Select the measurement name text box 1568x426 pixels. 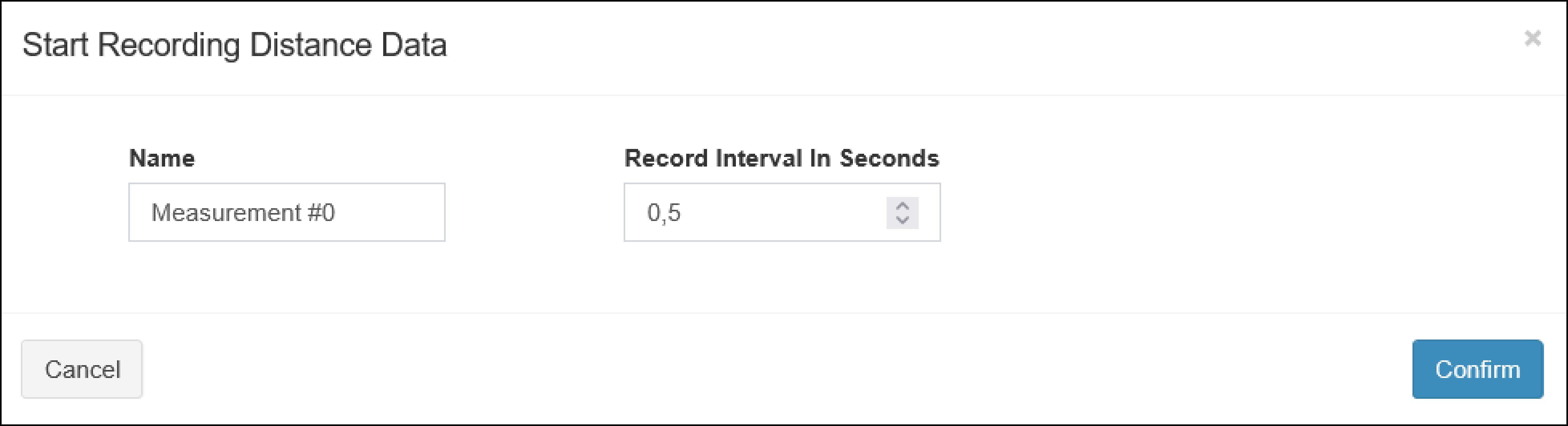coord(287,213)
